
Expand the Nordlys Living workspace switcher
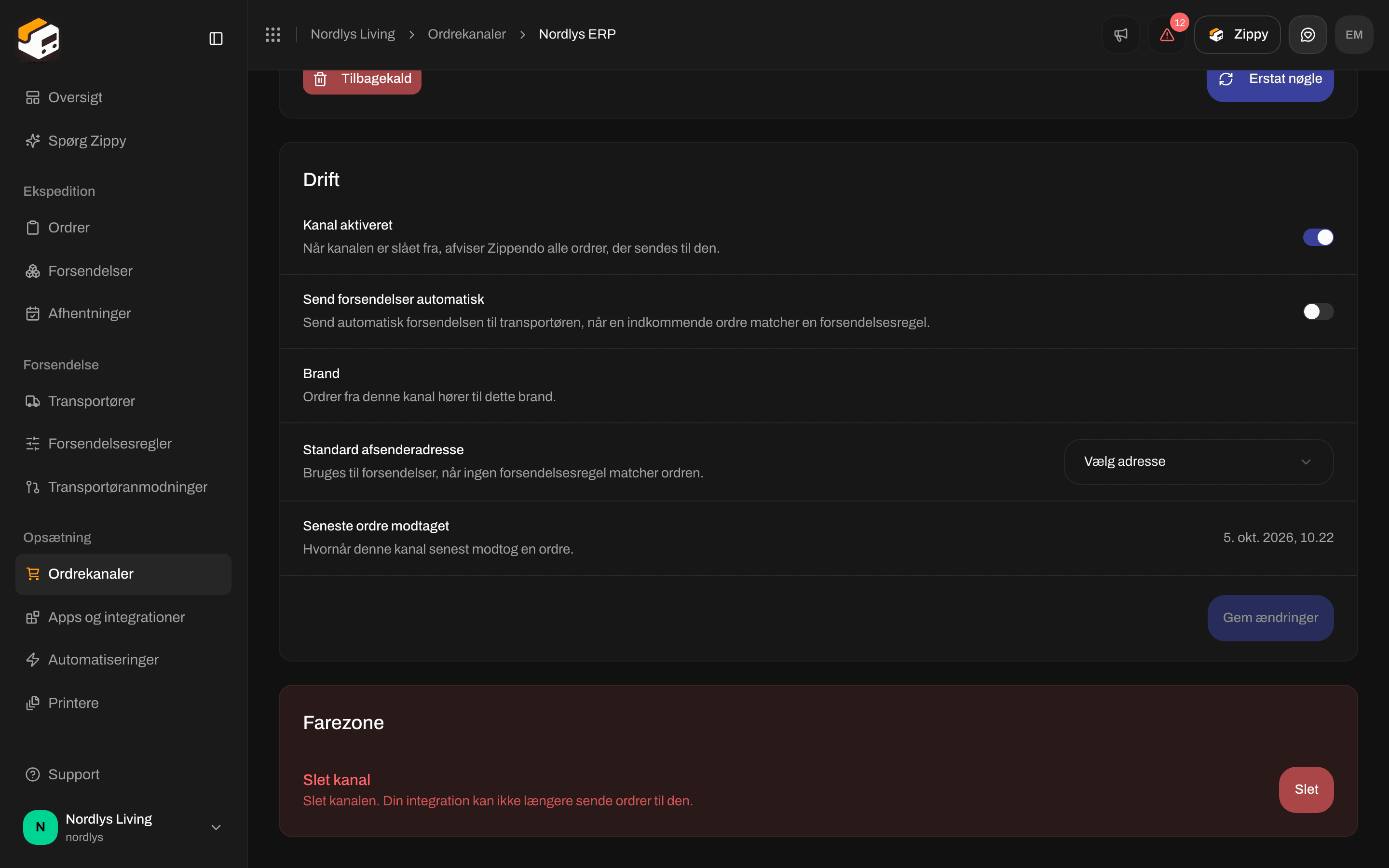(x=123, y=827)
